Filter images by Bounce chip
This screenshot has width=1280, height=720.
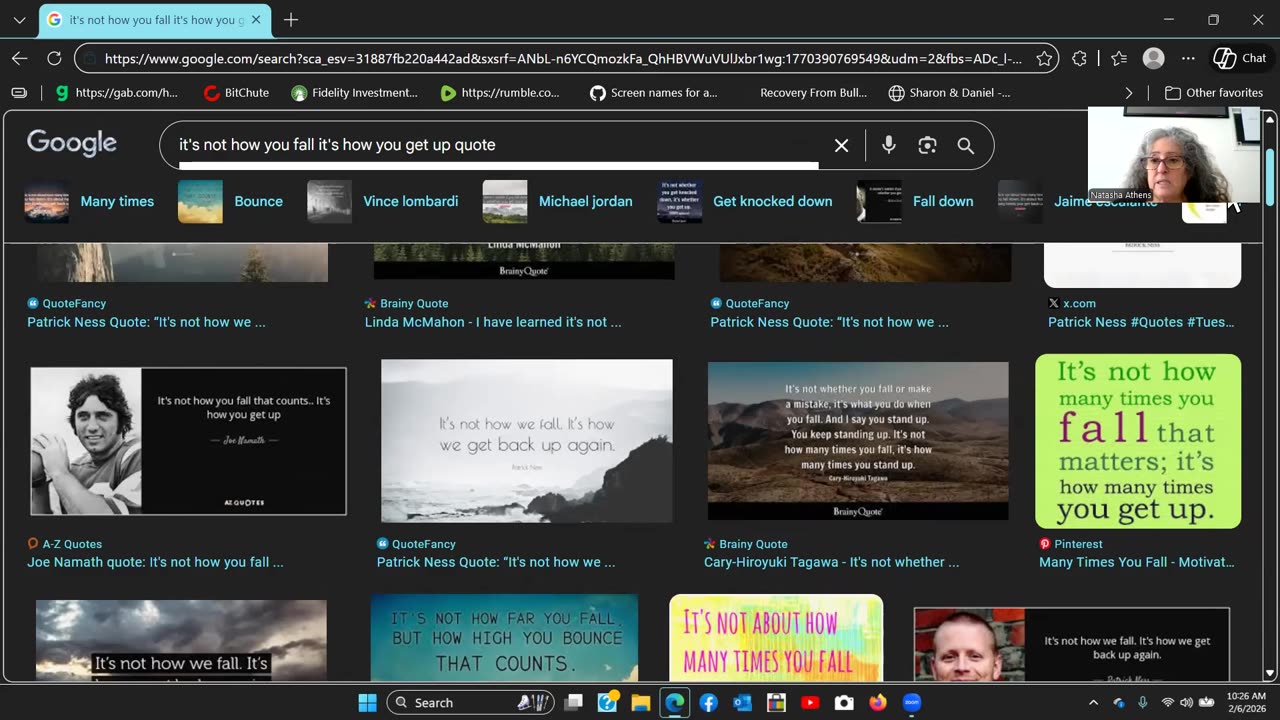(x=230, y=201)
